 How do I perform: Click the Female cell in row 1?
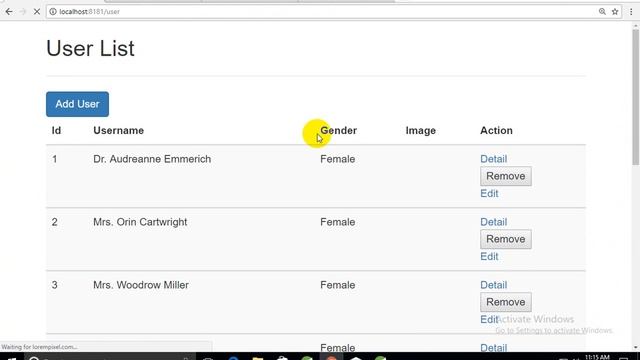coord(338,159)
